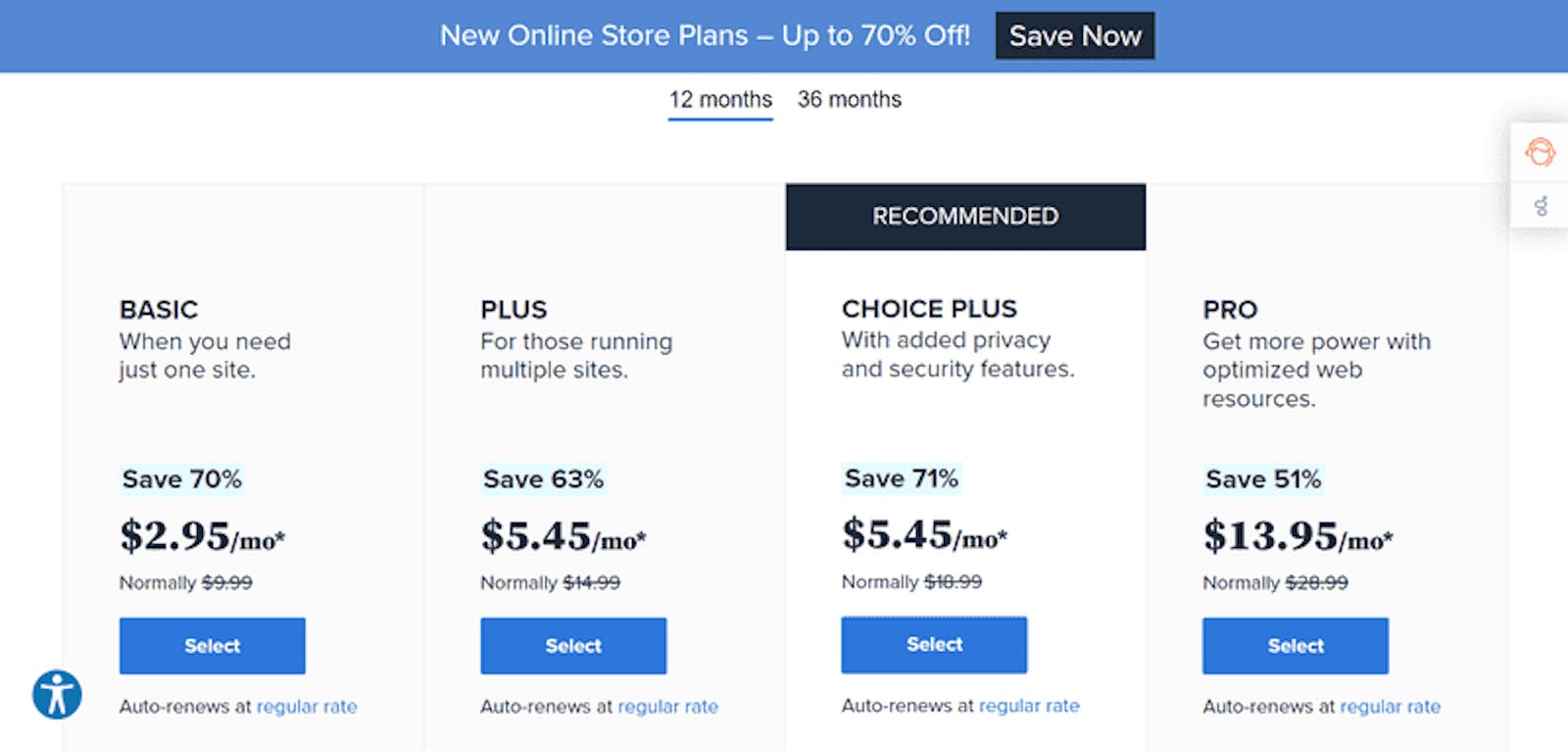Select the BASIC plan
Image resolution: width=1568 pixels, height=751 pixels.
pos(213,645)
